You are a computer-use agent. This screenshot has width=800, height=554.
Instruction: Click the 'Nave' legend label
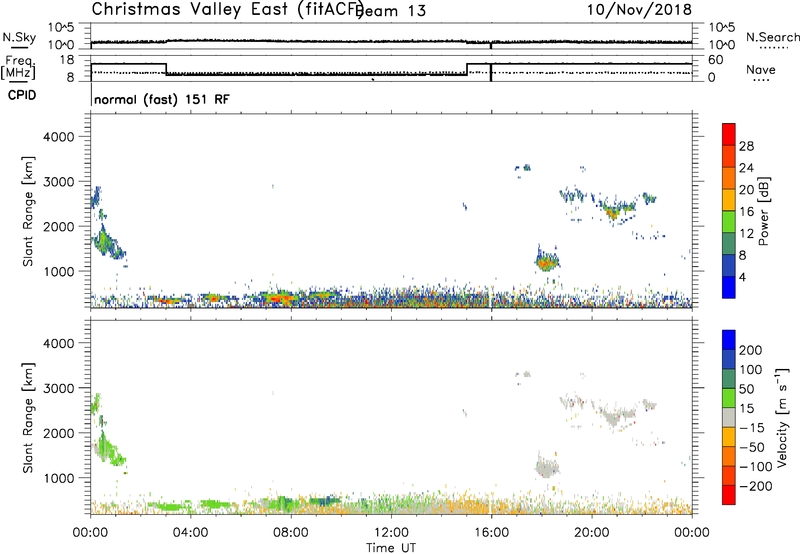761,69
